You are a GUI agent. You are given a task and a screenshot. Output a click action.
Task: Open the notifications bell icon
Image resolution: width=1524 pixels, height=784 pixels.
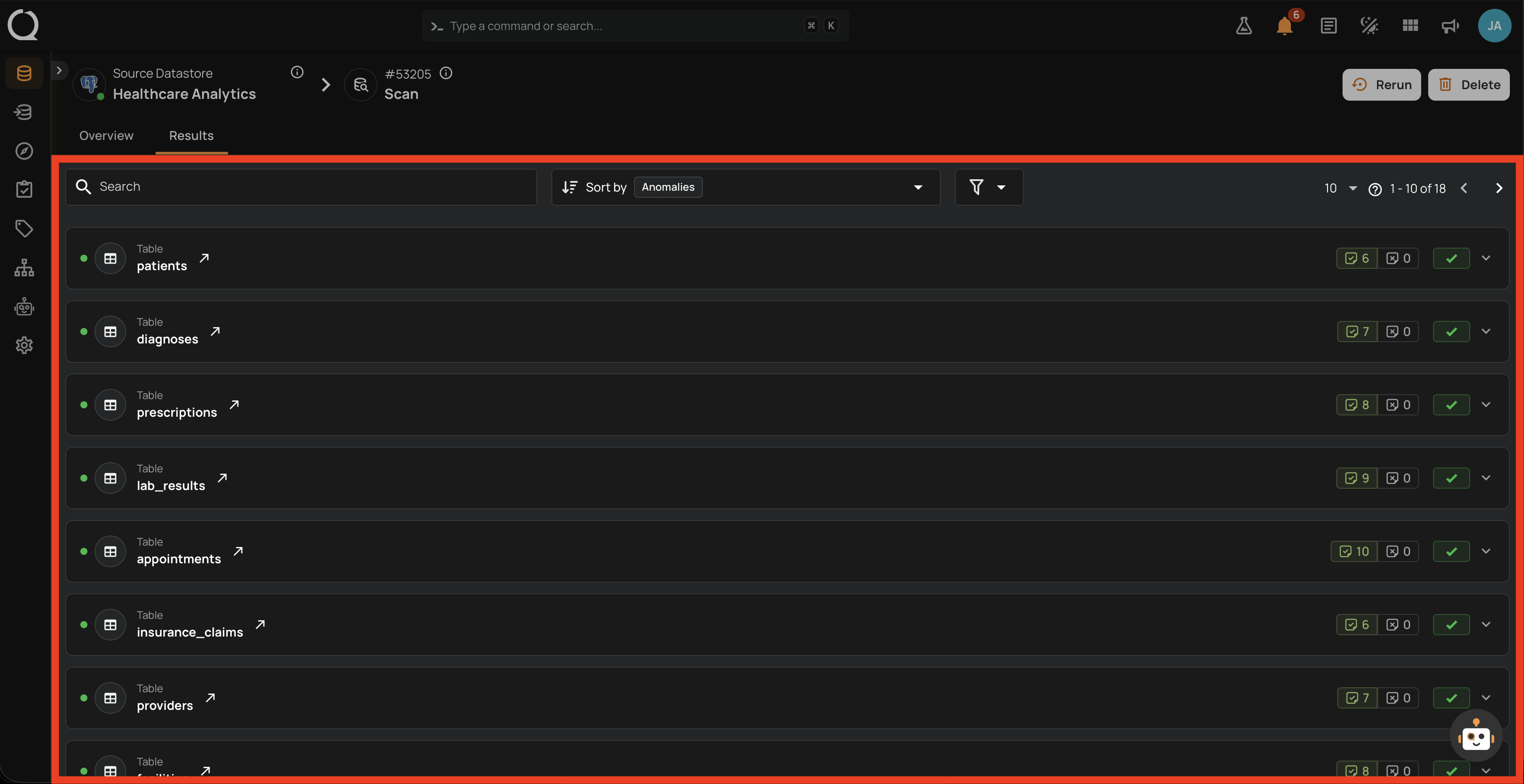tap(1284, 26)
